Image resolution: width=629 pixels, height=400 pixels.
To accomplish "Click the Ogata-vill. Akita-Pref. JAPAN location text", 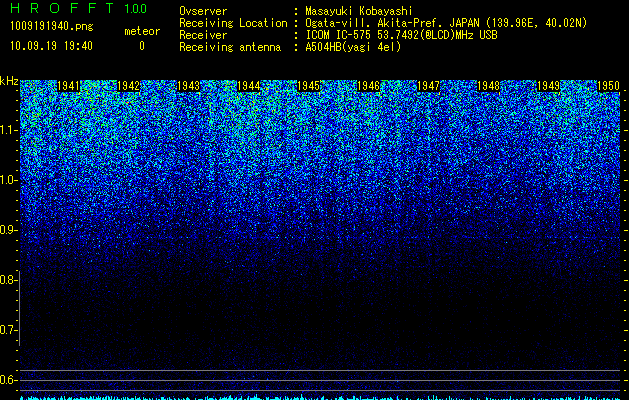I will pyautogui.click(x=446, y=23).
